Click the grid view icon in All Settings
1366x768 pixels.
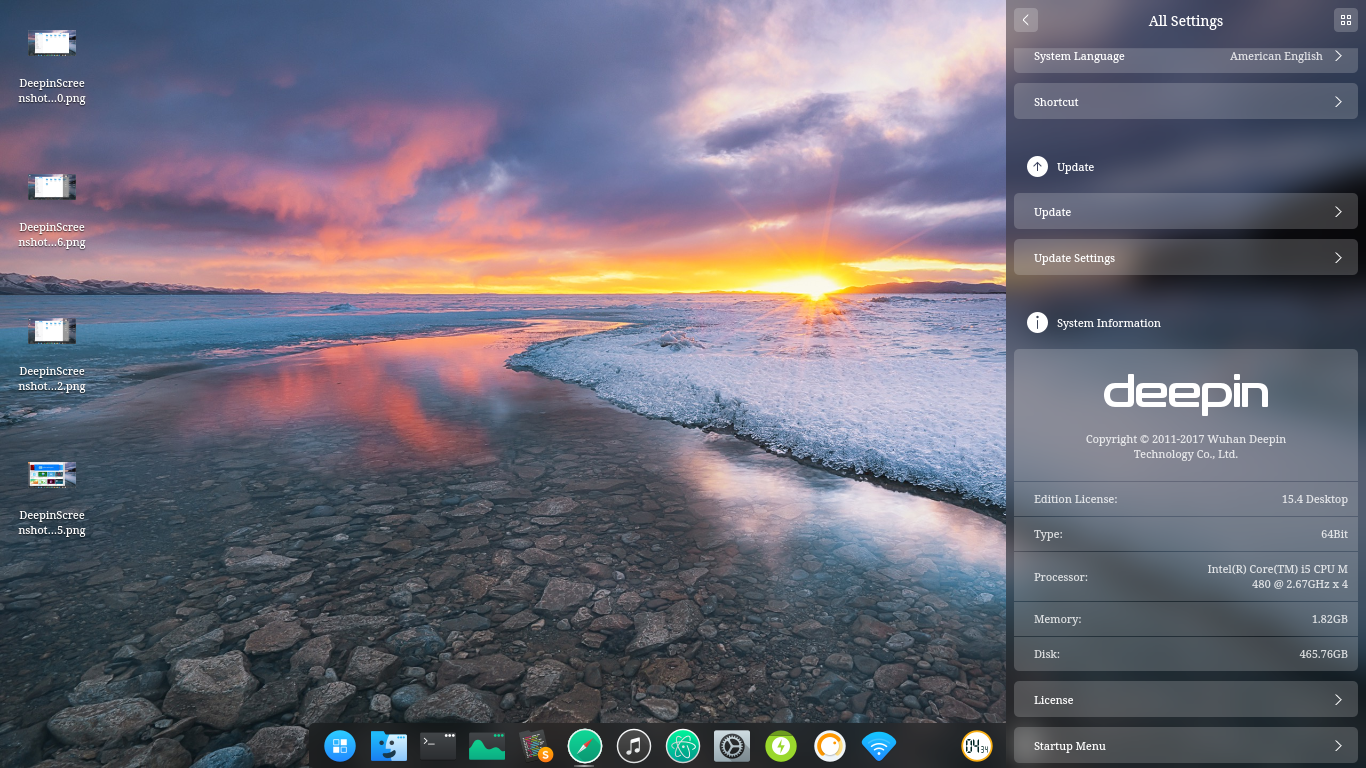(1345, 20)
